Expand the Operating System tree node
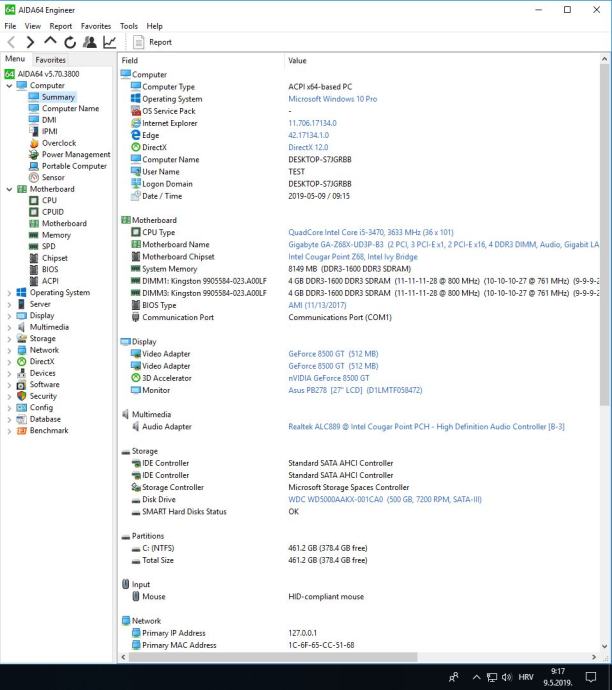 pyautogui.click(x=9, y=293)
